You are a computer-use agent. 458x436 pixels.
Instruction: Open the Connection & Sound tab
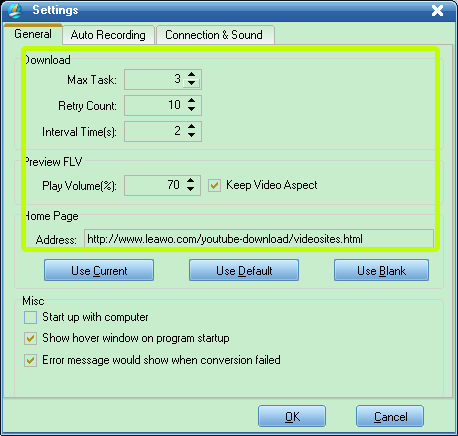click(214, 35)
